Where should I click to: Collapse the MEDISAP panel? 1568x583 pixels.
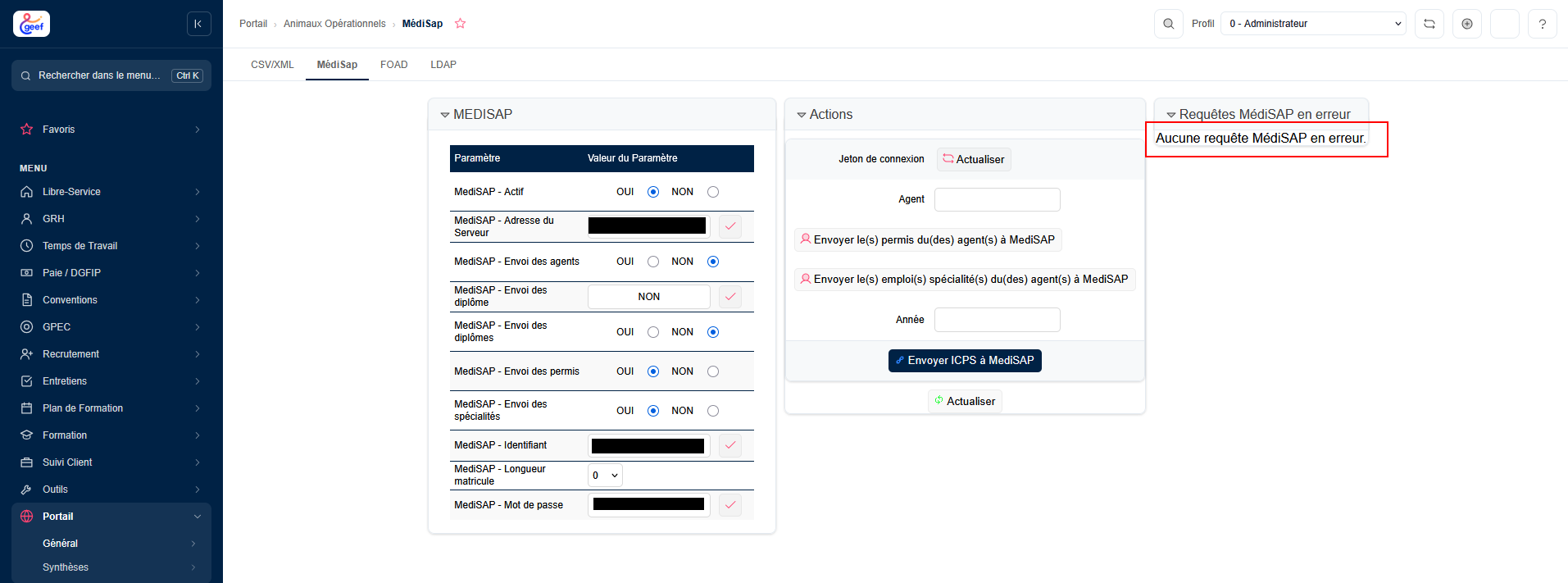point(445,115)
